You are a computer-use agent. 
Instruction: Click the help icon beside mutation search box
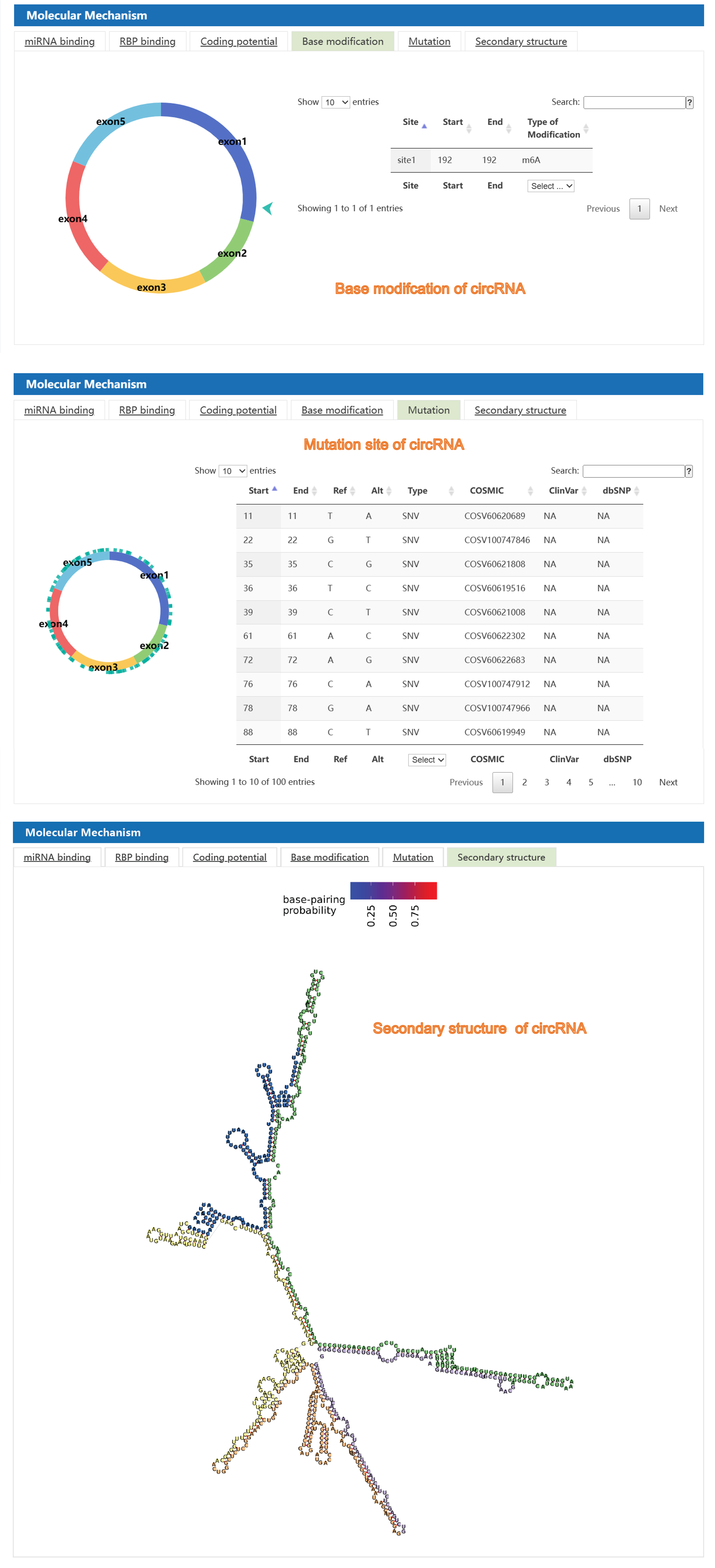689,471
